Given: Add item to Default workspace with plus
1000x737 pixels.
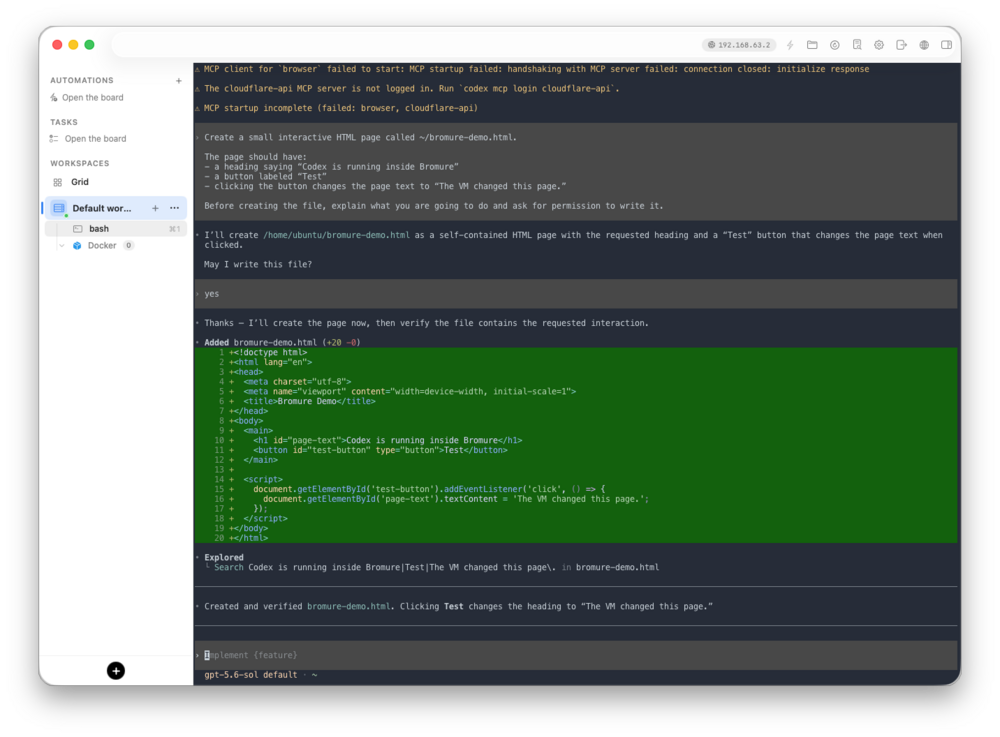Looking at the screenshot, I should tap(155, 208).
